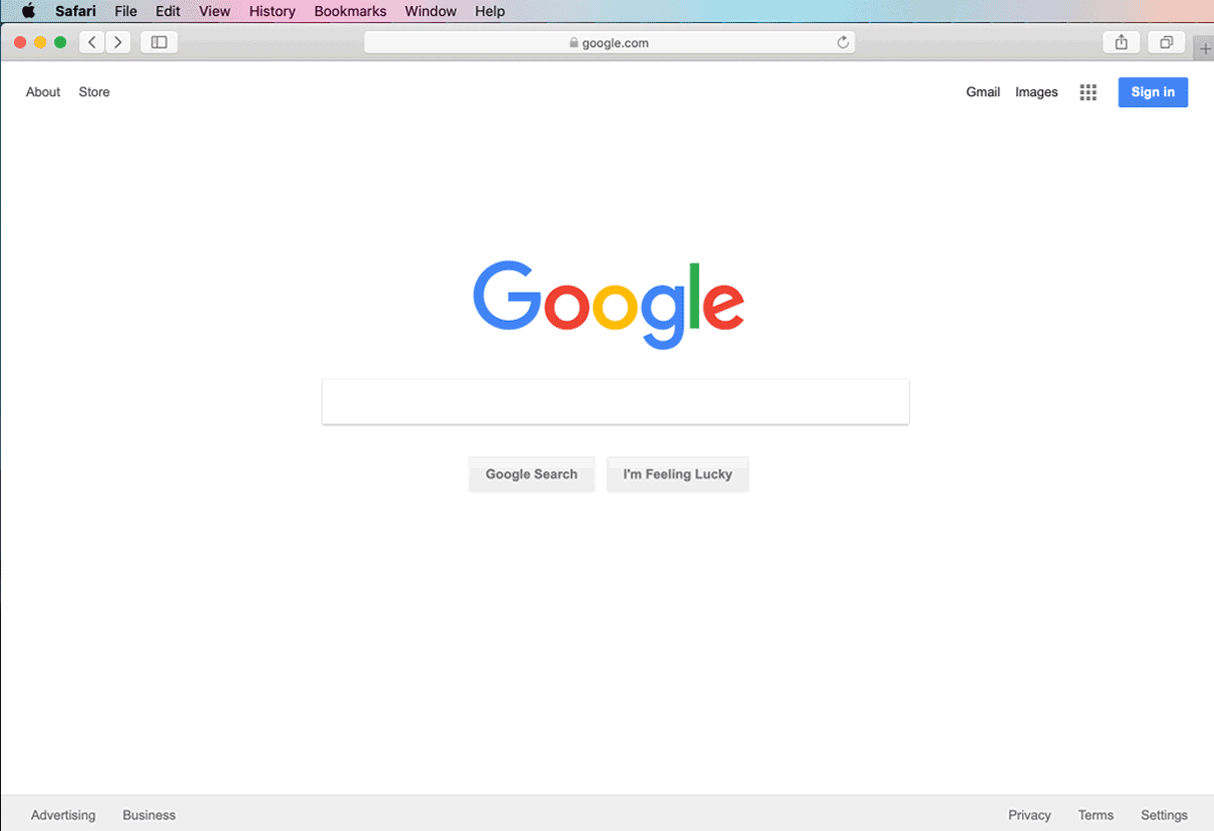
Task: Minimize the window with the yellow button
Action: (40, 42)
